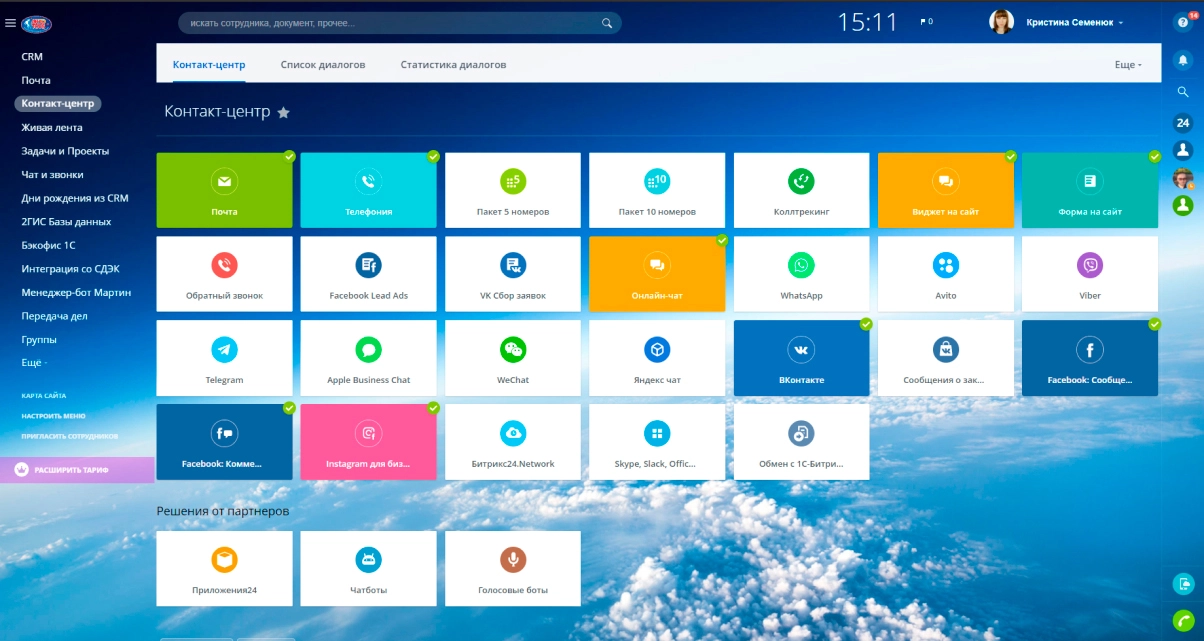Open the help icon with badge 14
The width and height of the screenshot is (1204, 641).
[x=1183, y=22]
